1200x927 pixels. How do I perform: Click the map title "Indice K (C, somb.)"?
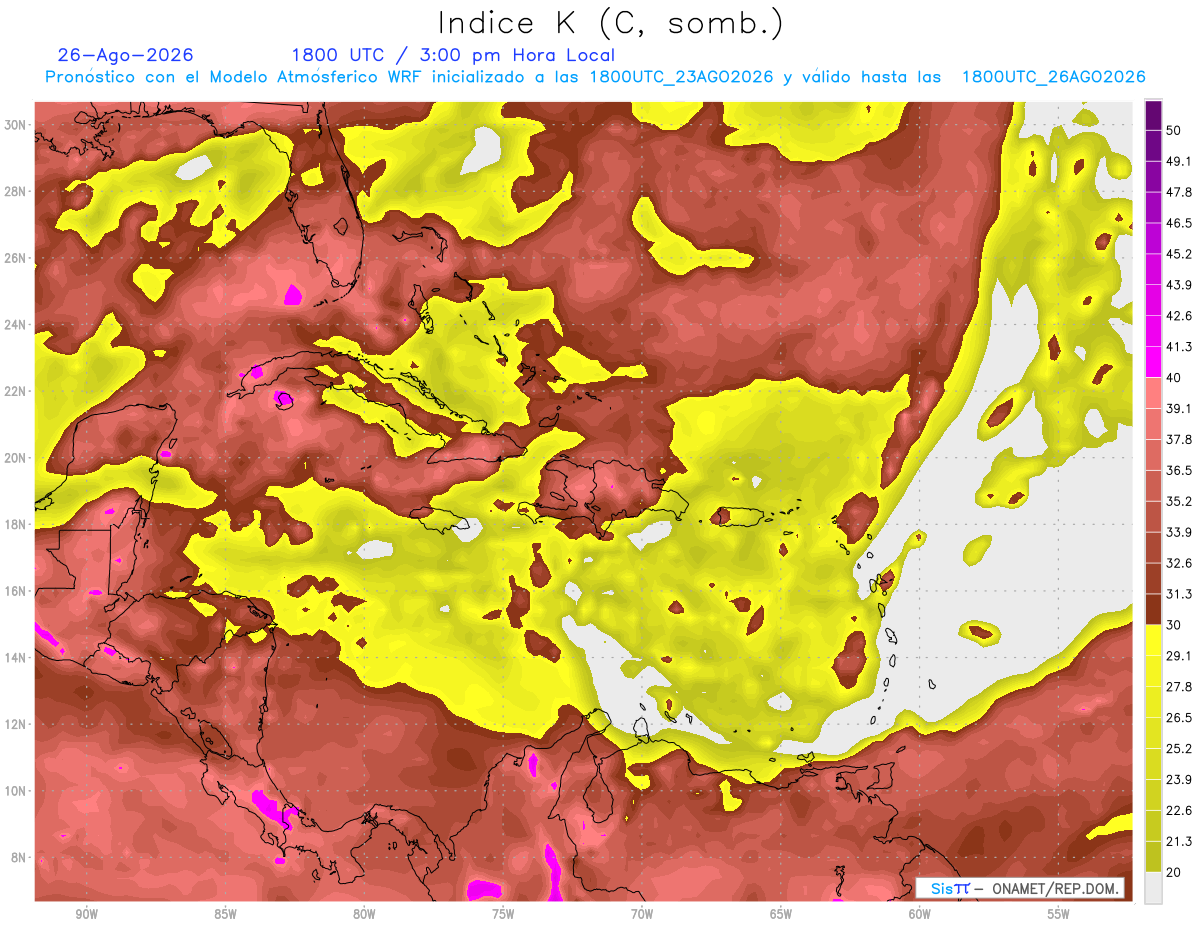610,23
